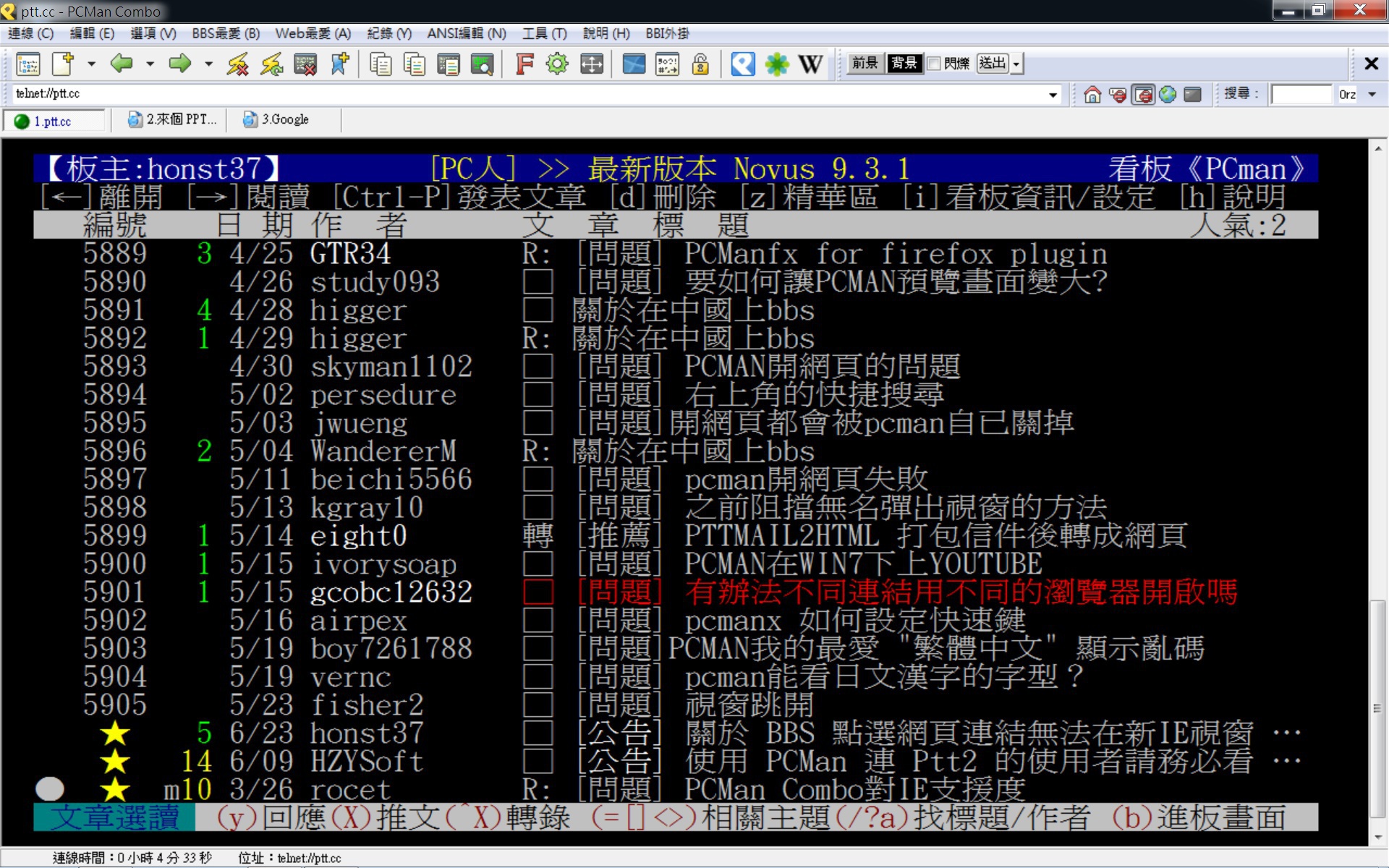1389x868 pixels.
Task: Click the reconnect lightning icon
Action: coord(271,64)
